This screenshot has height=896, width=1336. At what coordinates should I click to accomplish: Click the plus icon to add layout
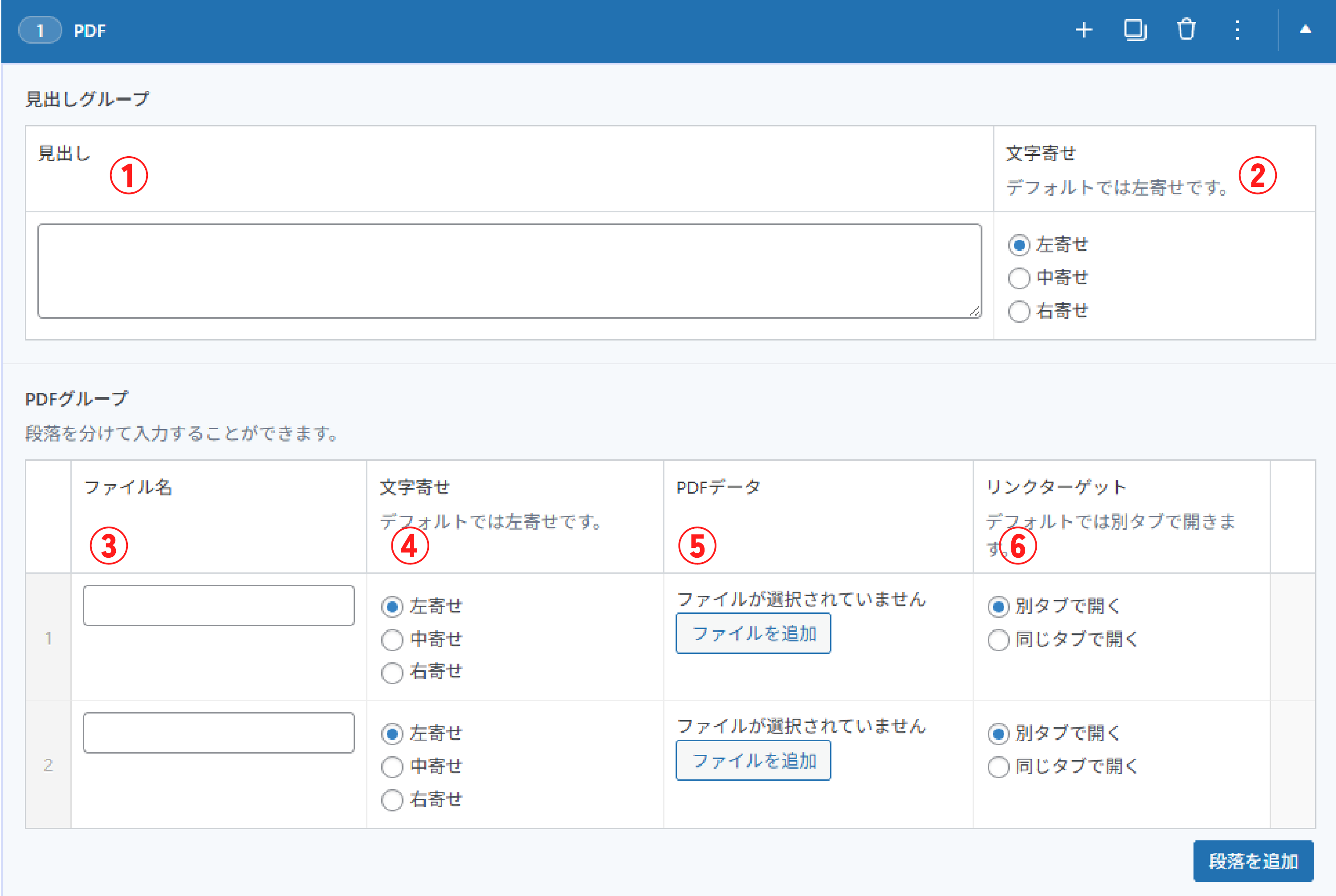point(1083,30)
